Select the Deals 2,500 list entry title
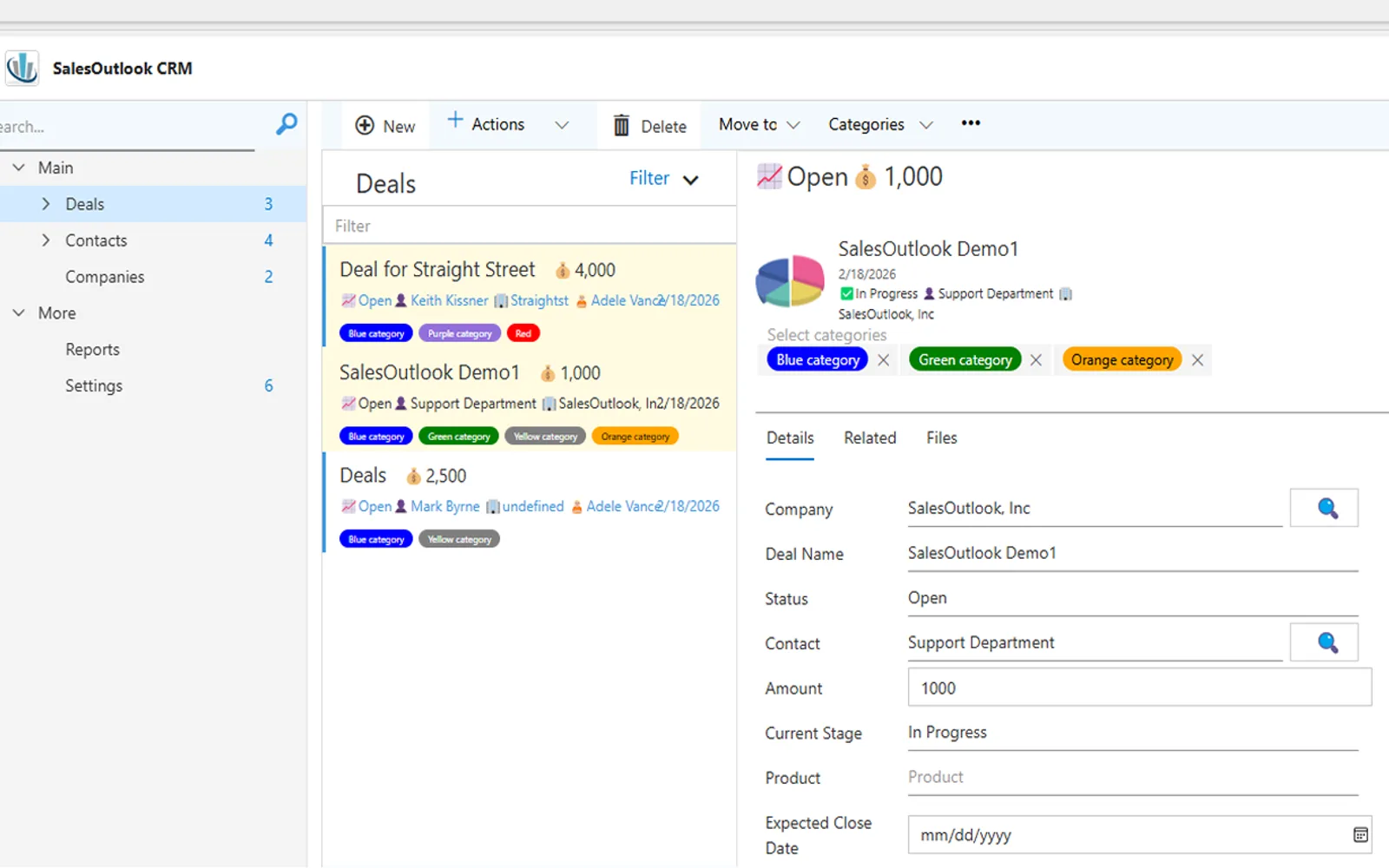 363,476
